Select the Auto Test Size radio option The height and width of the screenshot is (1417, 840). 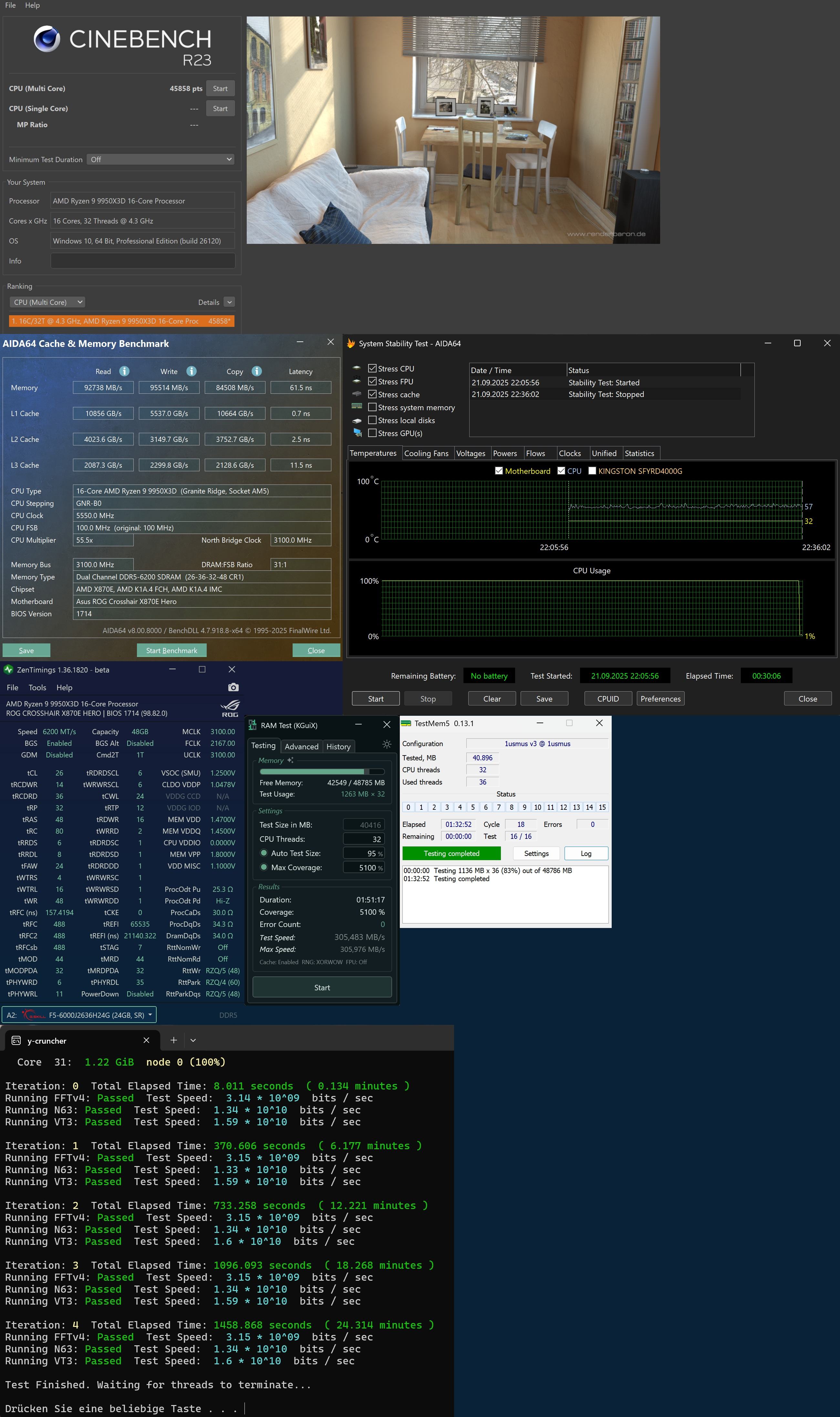pos(264,853)
